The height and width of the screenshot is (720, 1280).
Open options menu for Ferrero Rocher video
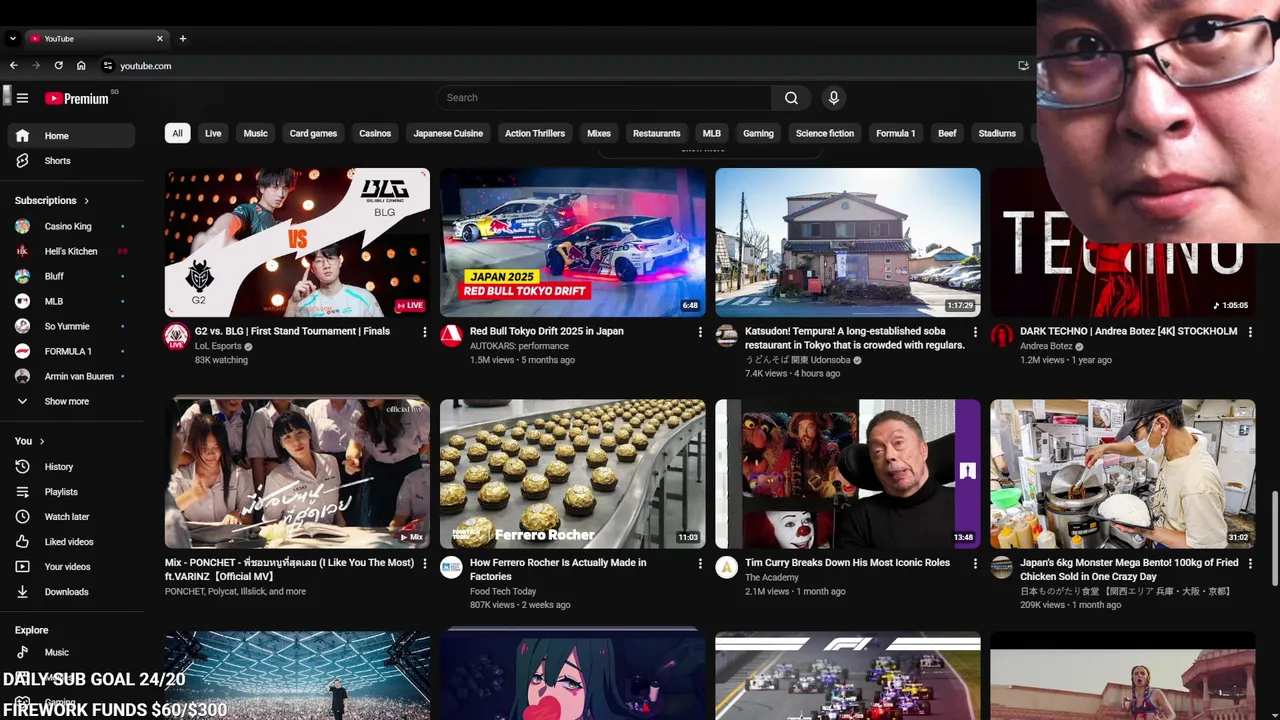pos(700,564)
